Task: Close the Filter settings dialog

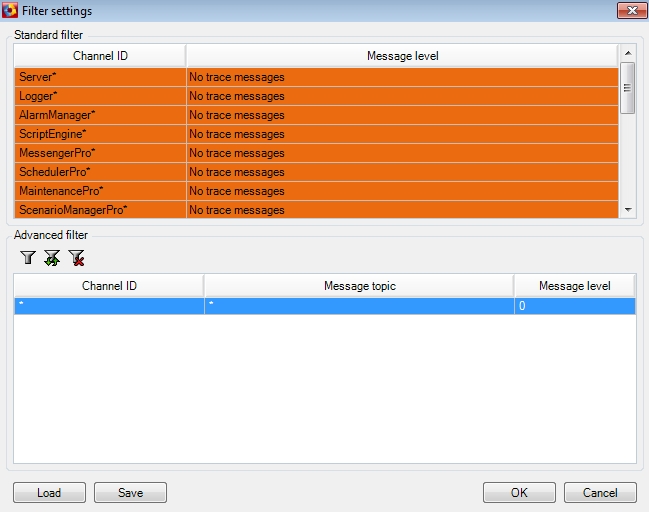Action: [632, 10]
